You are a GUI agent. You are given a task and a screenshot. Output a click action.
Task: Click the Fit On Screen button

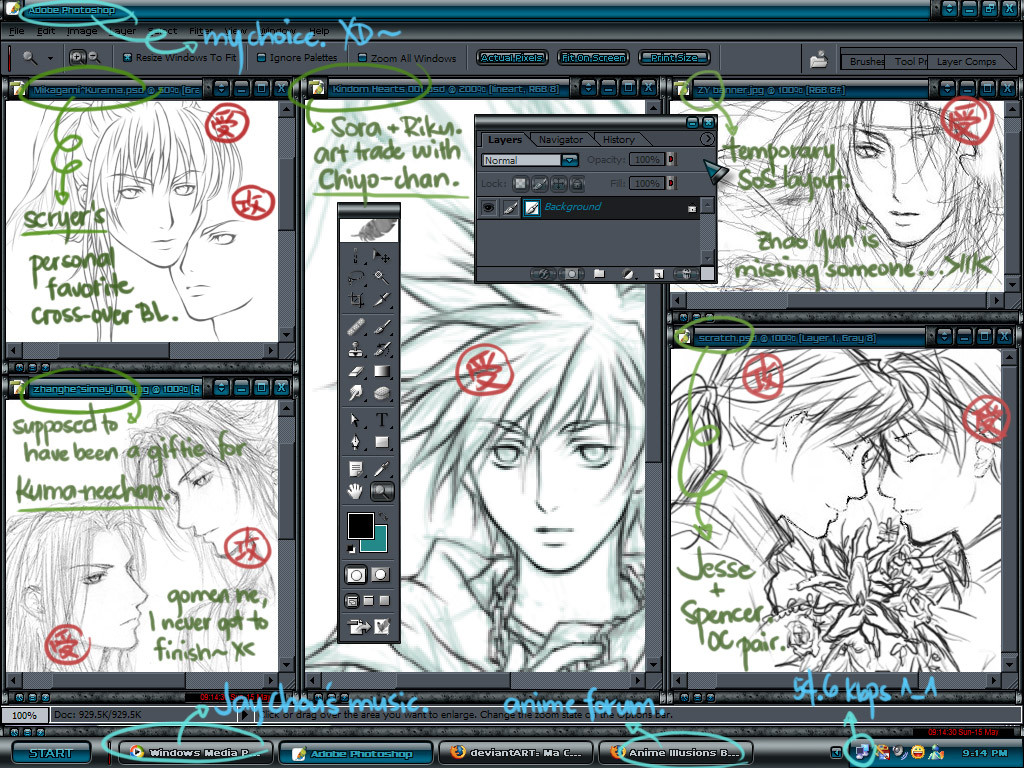pyautogui.click(x=594, y=57)
